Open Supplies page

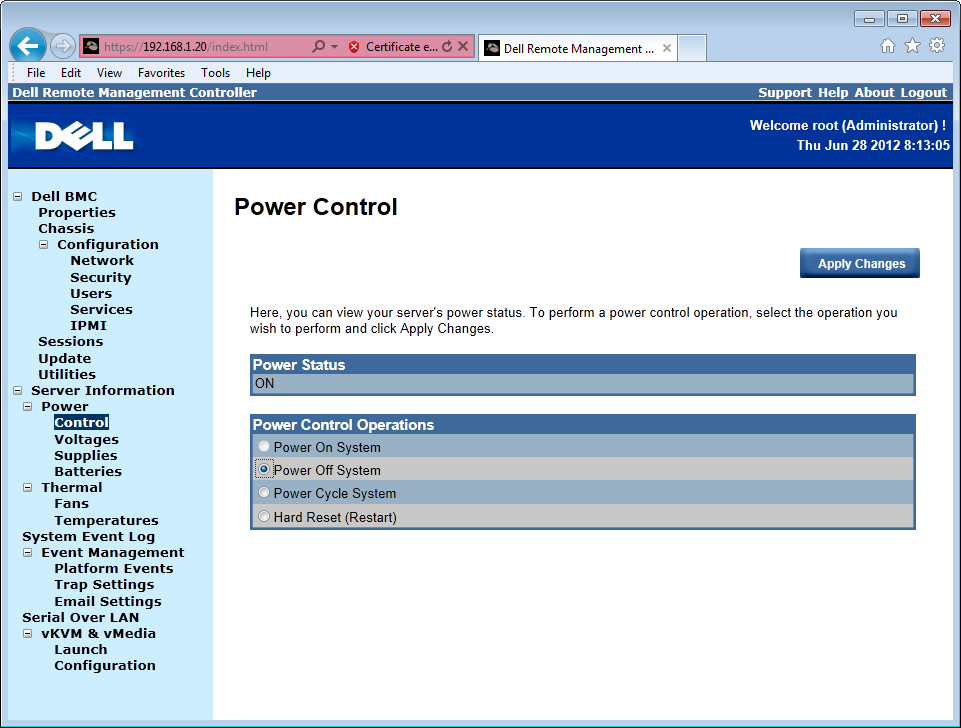(86, 455)
